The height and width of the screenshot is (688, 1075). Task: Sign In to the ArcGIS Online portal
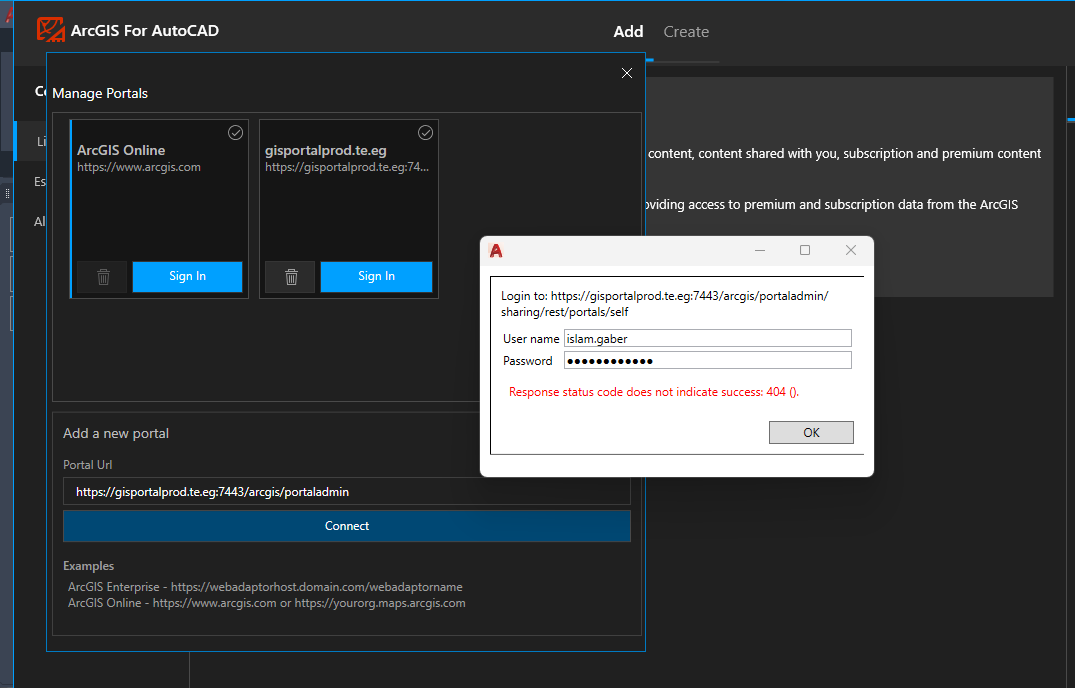tap(187, 276)
